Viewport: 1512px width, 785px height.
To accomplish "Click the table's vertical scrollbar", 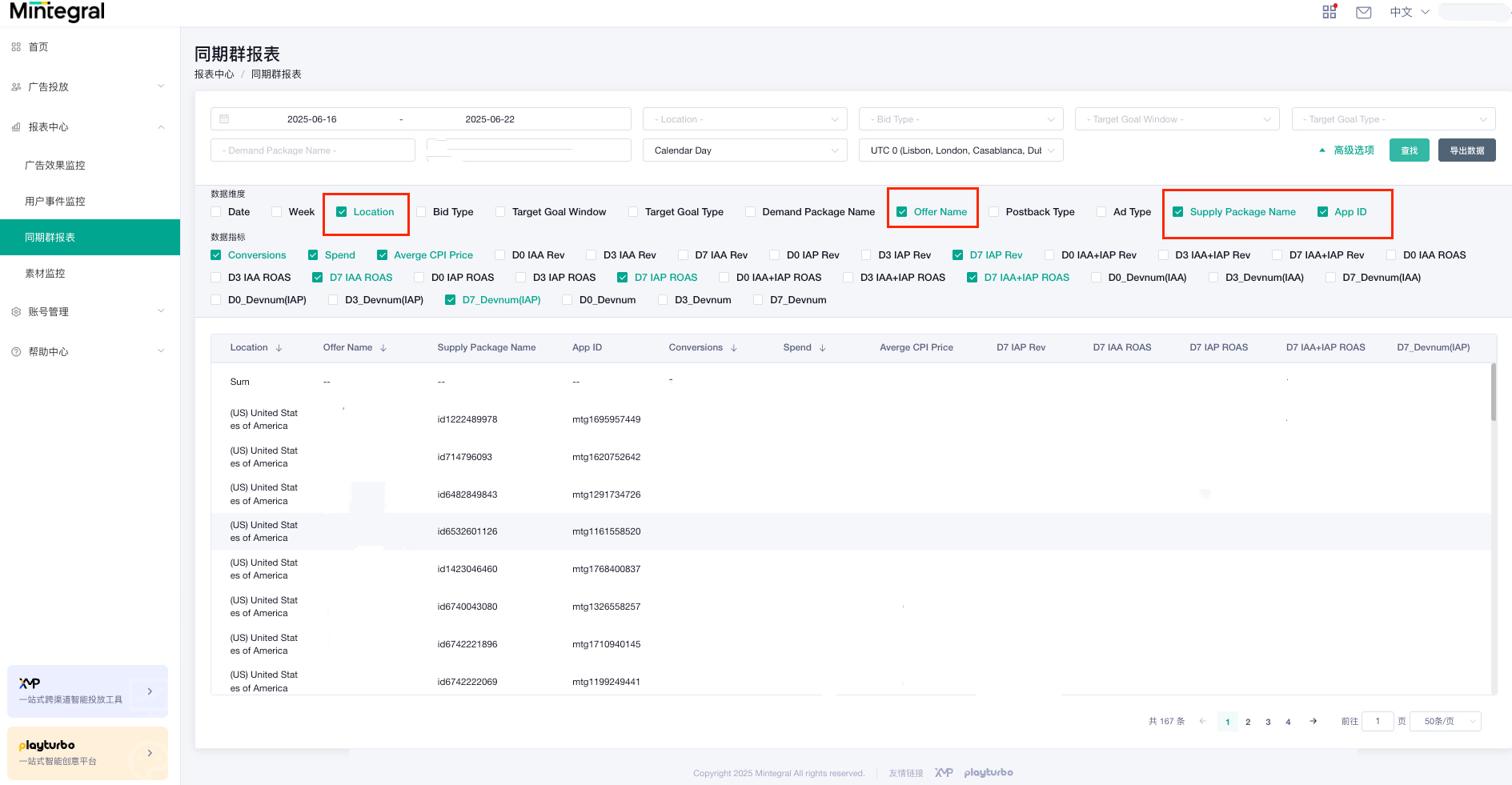I will [1493, 392].
